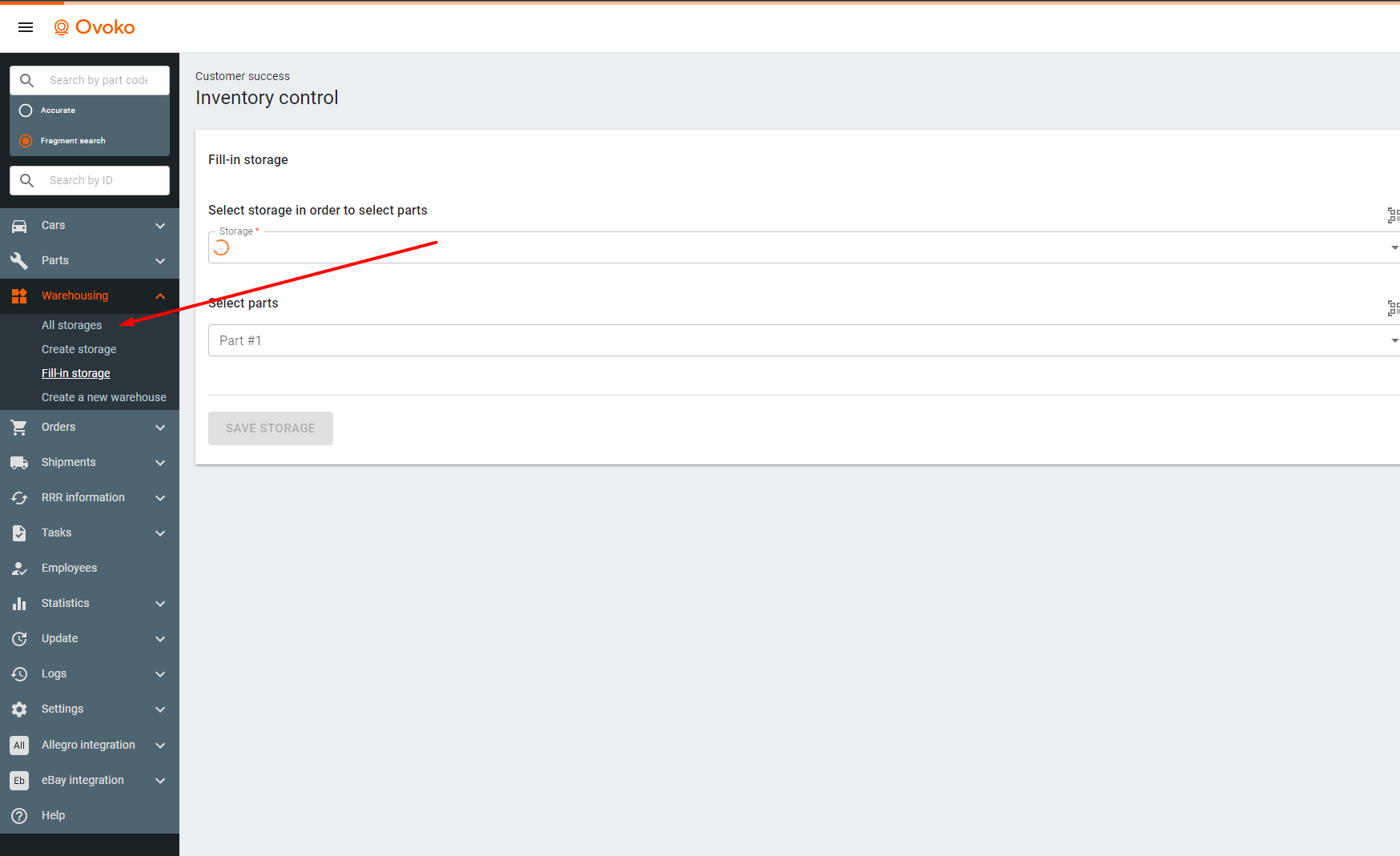The height and width of the screenshot is (856, 1400).
Task: Focus the Search by ID input
Action: tap(99, 180)
